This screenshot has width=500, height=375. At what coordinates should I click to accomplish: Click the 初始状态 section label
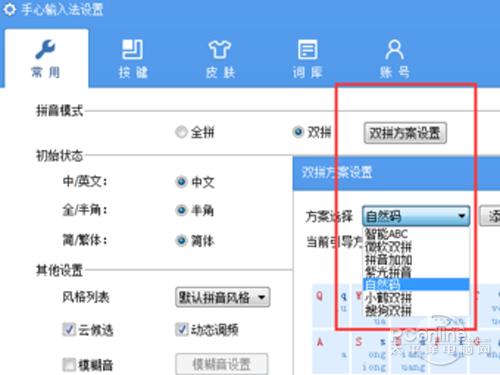click(x=59, y=155)
